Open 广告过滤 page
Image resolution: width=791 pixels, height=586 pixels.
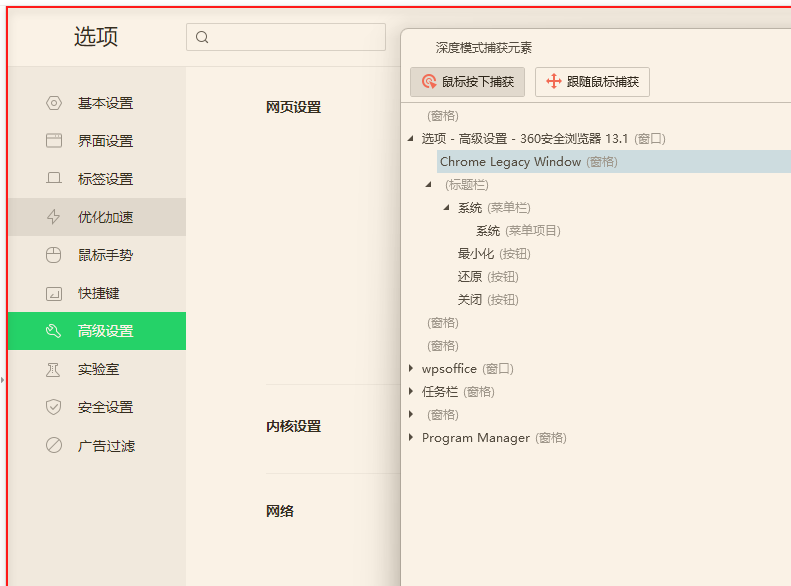pos(97,445)
